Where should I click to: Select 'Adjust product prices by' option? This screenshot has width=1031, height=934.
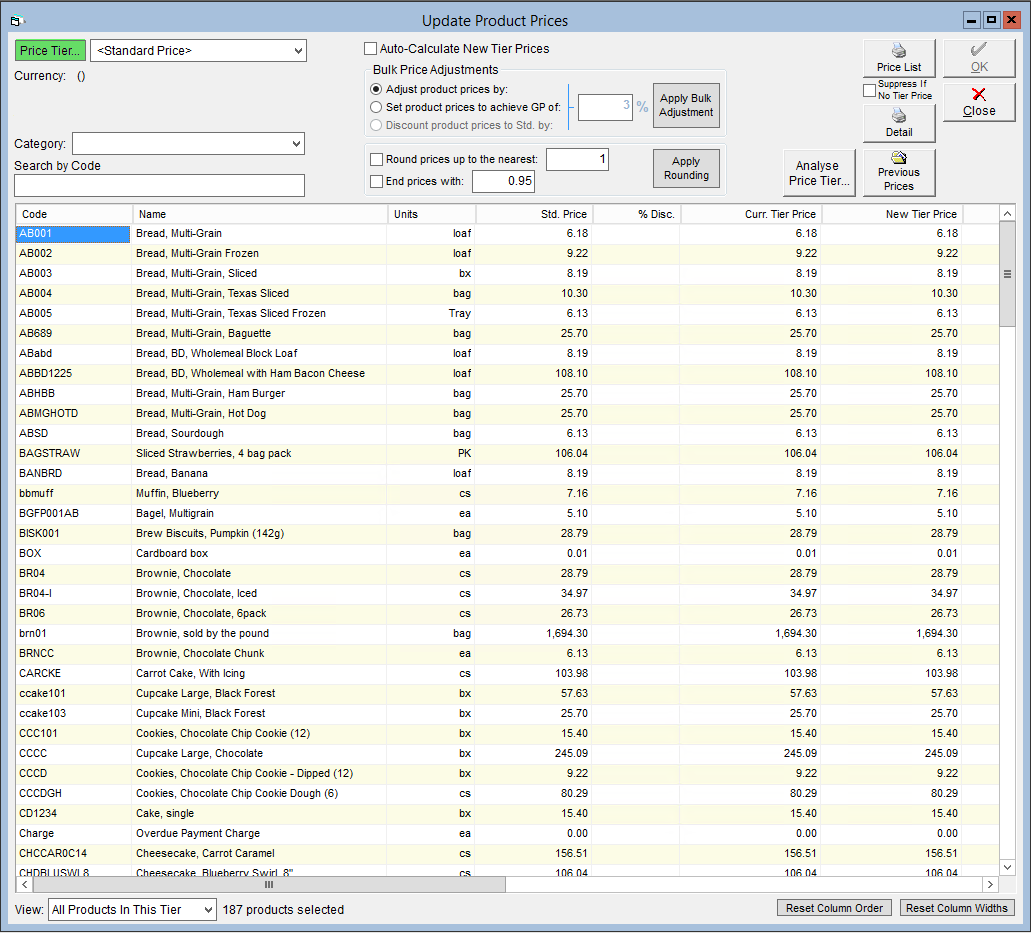tap(376, 89)
